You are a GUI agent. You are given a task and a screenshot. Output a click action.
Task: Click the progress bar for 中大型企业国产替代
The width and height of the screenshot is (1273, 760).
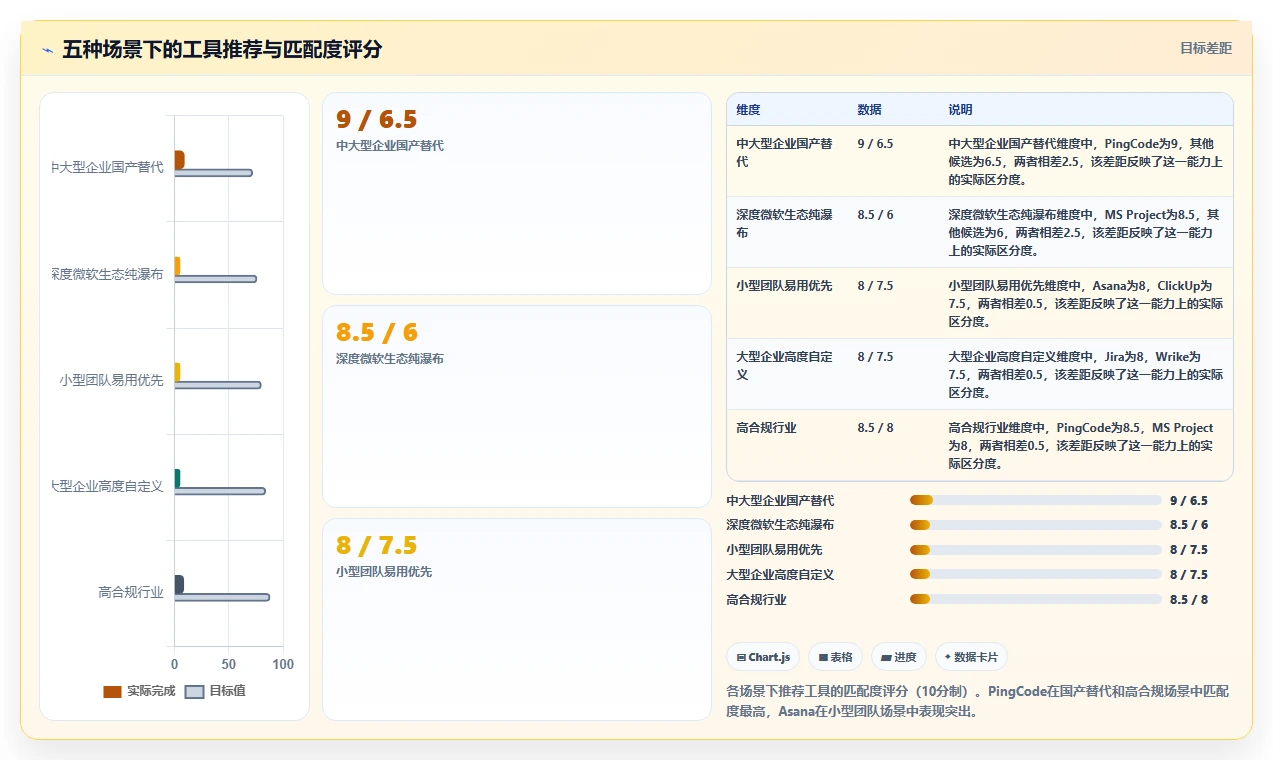1036,500
